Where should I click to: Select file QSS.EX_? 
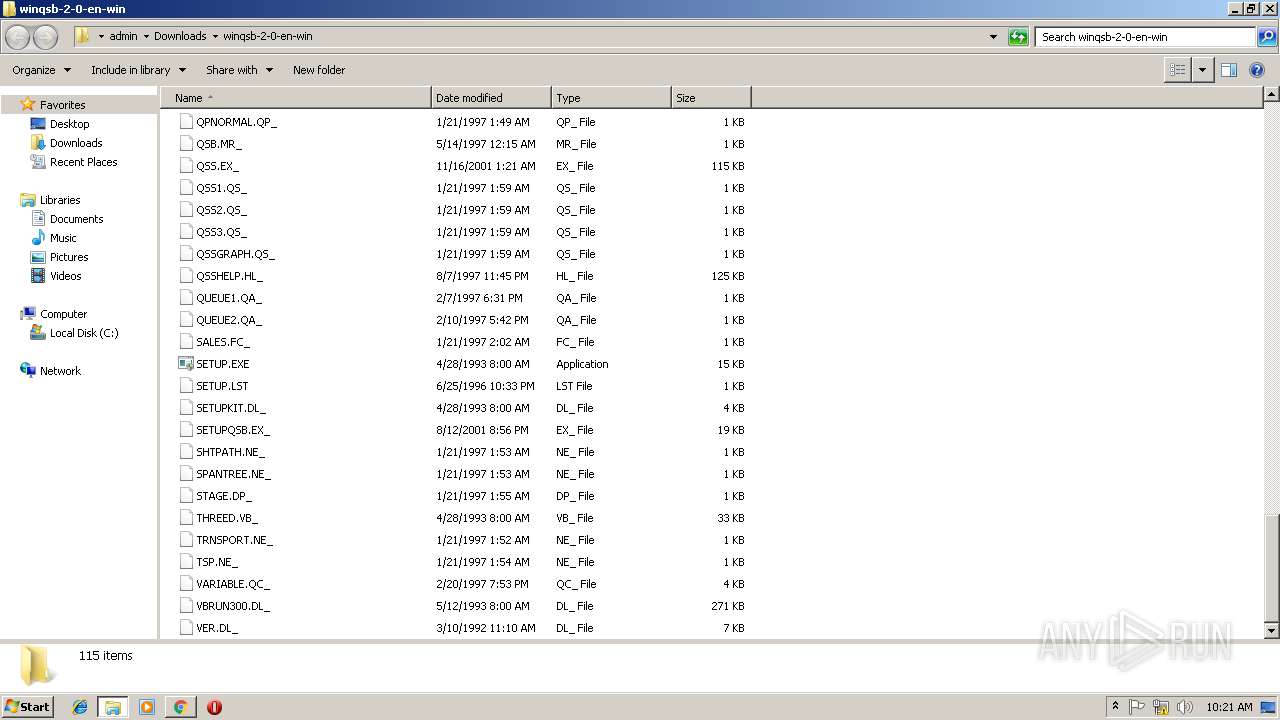pyautogui.click(x=217, y=166)
